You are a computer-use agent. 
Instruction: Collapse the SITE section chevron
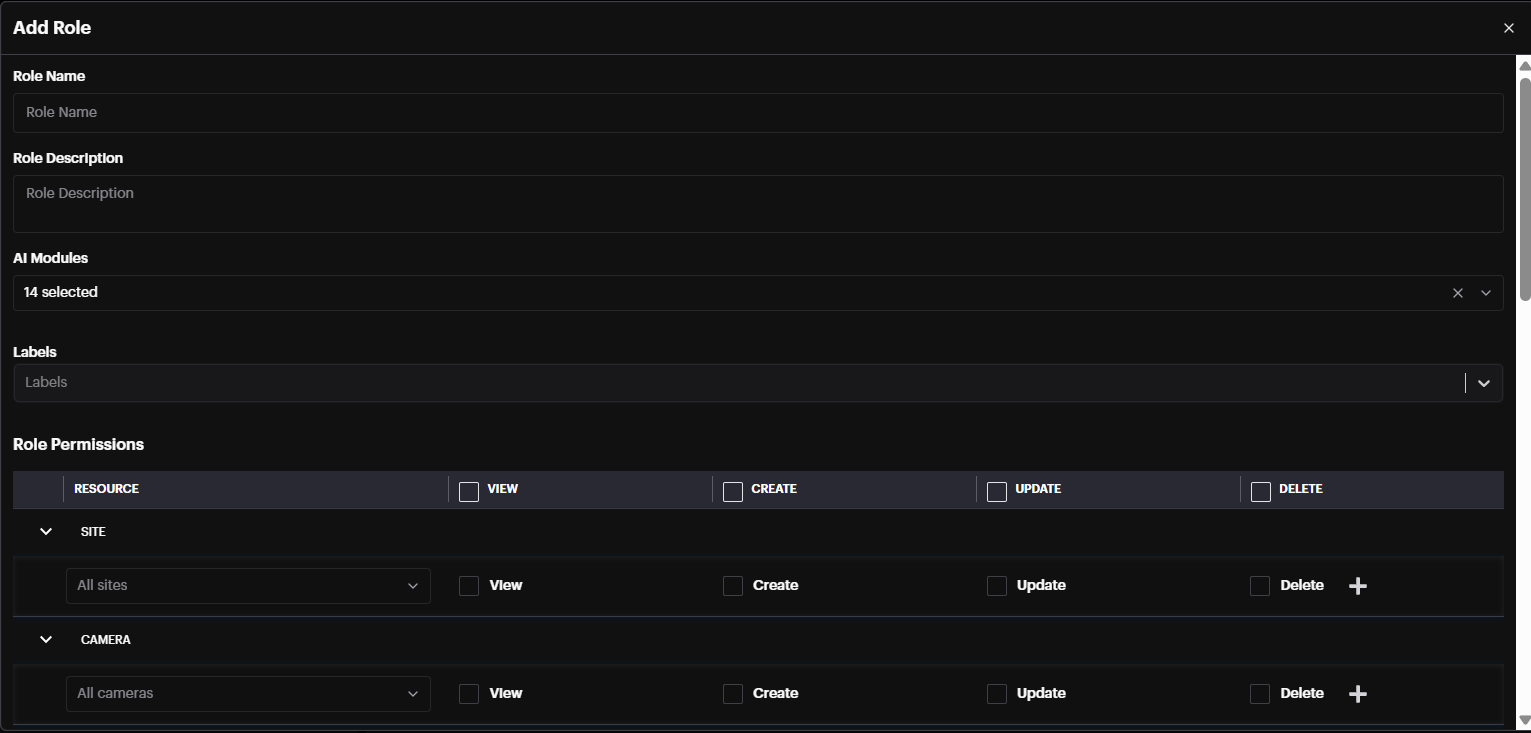point(46,532)
